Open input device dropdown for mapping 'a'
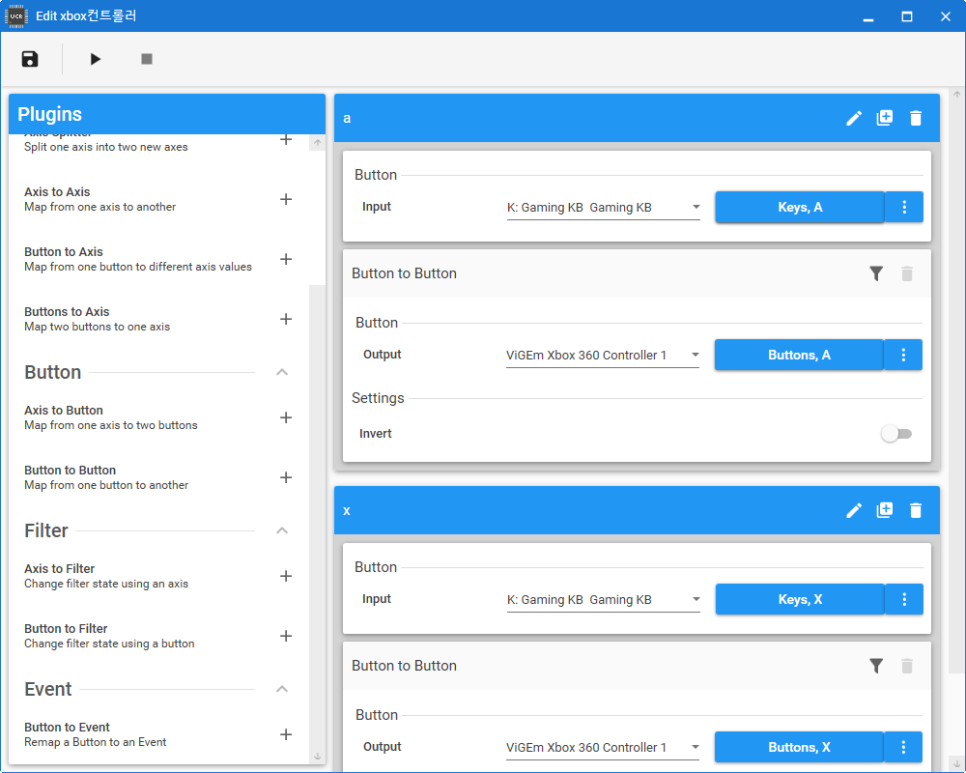The image size is (966, 773). tap(603, 208)
